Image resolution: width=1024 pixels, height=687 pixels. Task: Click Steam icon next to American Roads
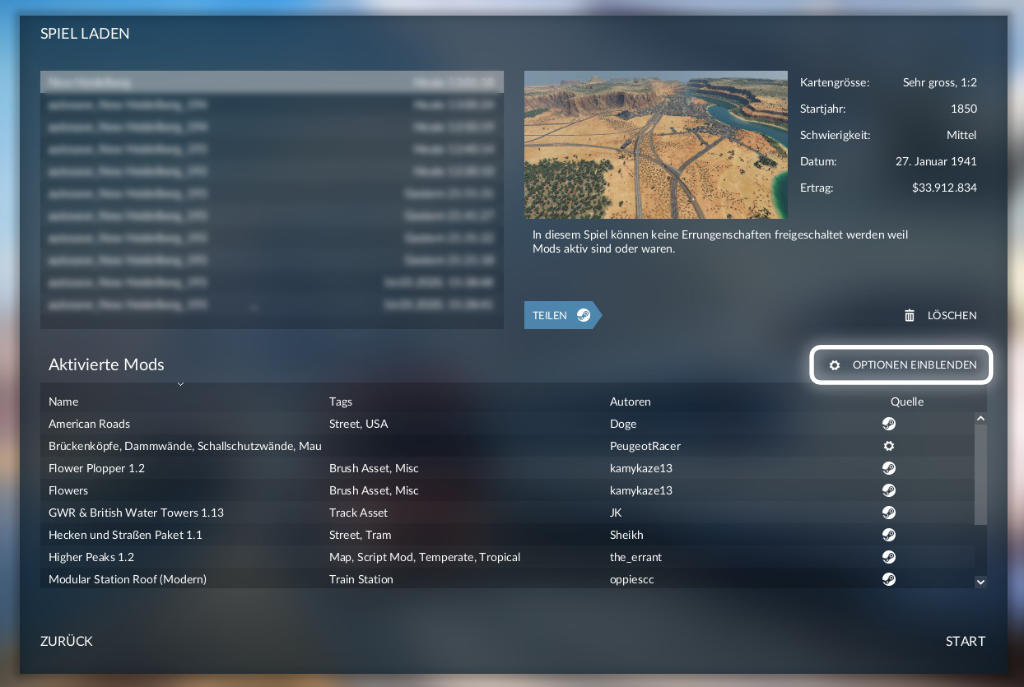pos(888,424)
